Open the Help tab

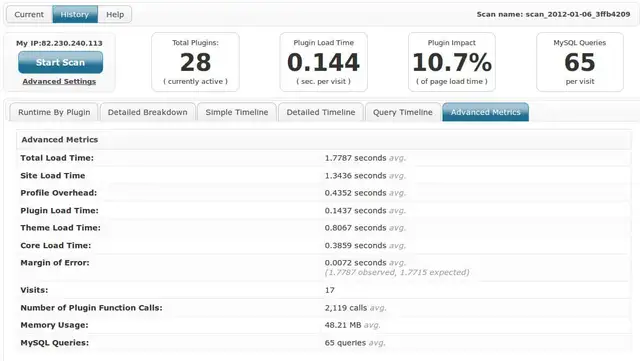[115, 14]
